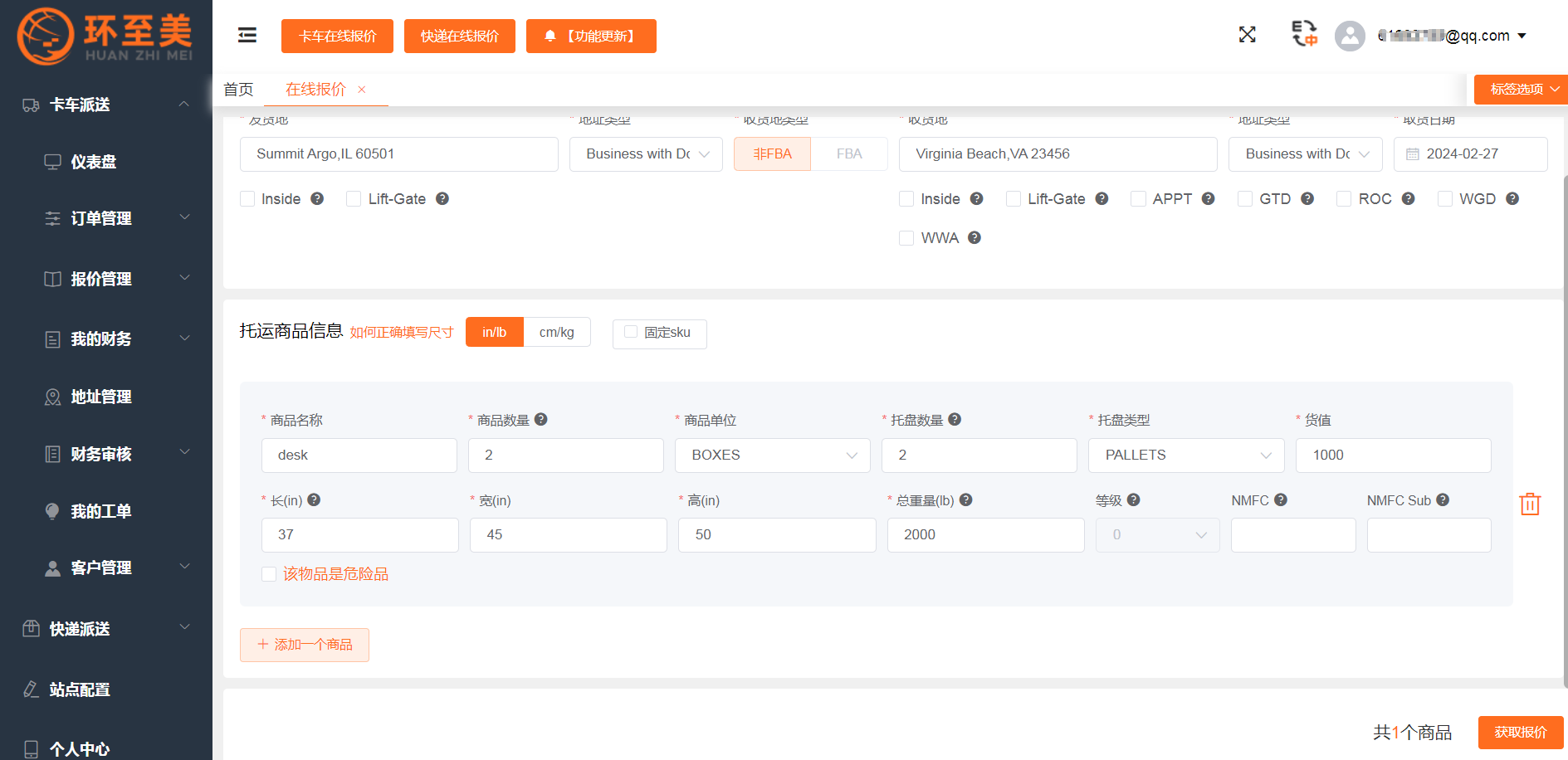Close the 在线报价 tab
This screenshot has width=1568, height=760.
coord(362,90)
